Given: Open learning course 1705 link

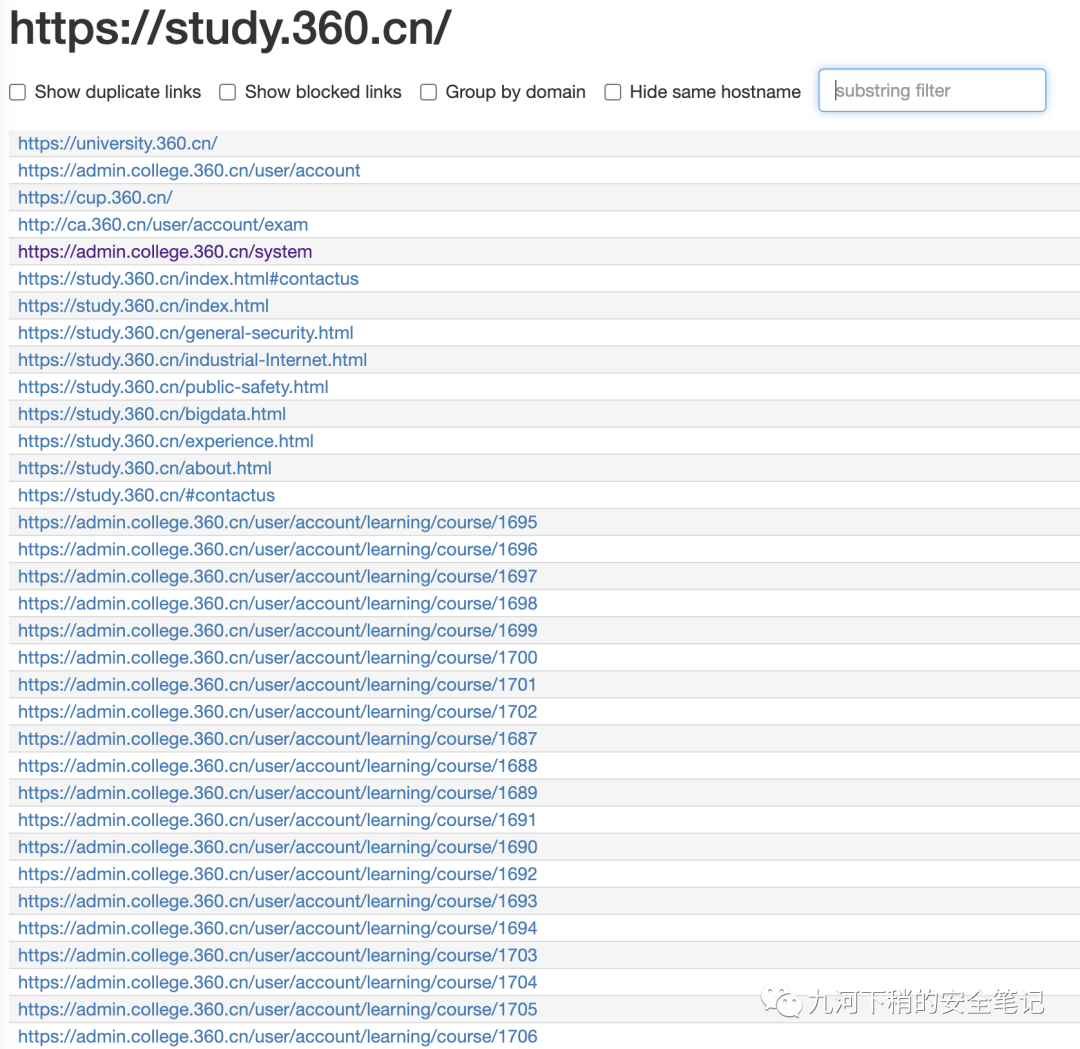Looking at the screenshot, I should (278, 1009).
